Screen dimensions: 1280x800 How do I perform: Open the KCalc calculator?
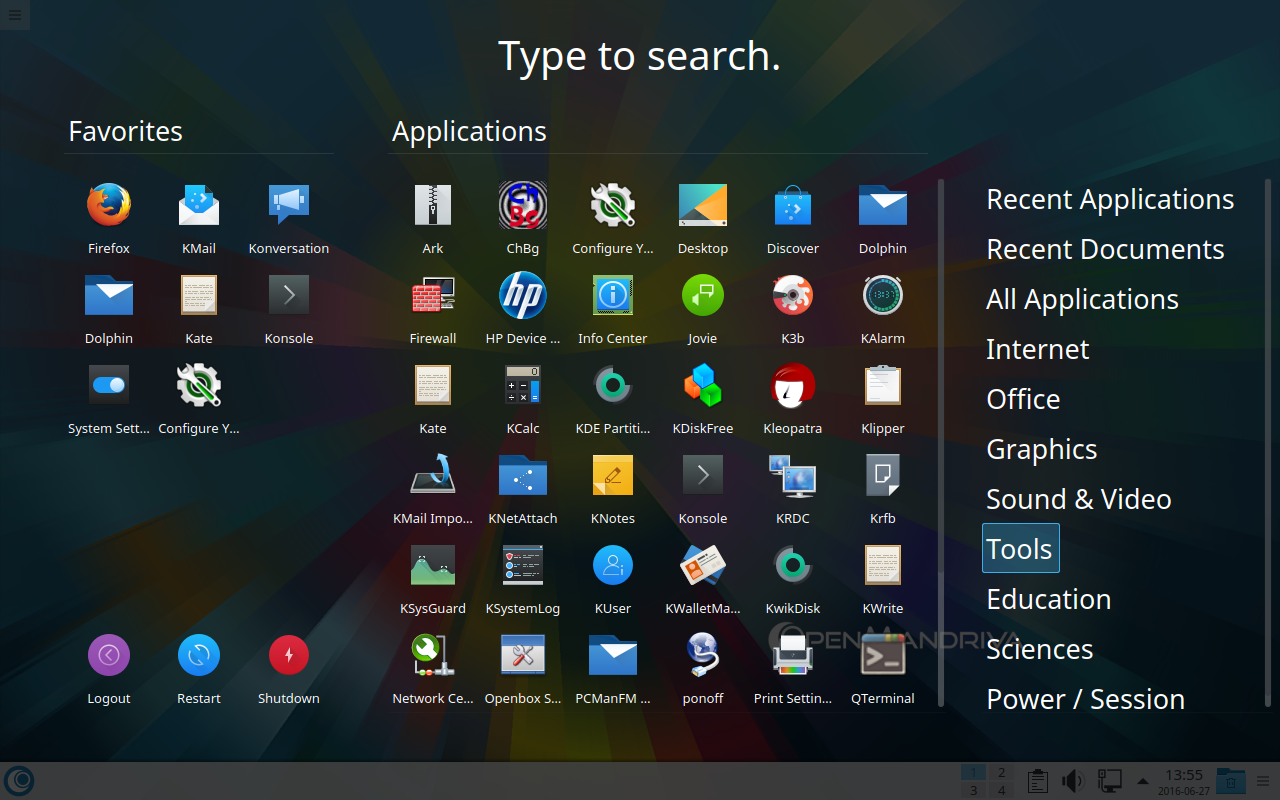(522, 386)
